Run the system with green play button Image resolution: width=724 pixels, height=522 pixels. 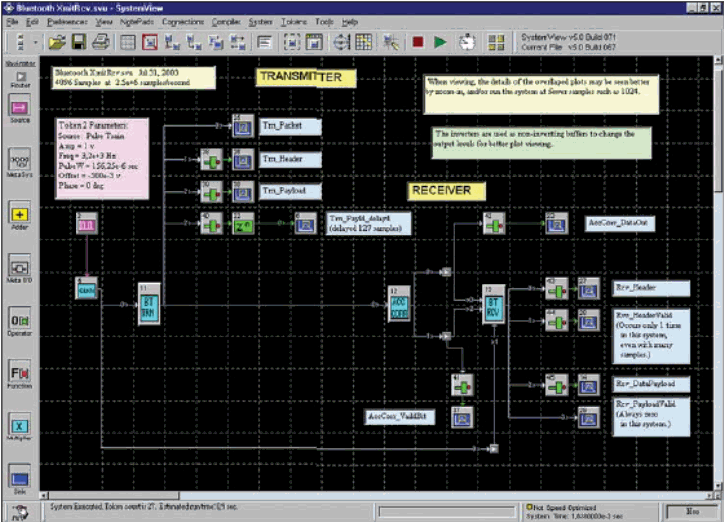coord(441,42)
